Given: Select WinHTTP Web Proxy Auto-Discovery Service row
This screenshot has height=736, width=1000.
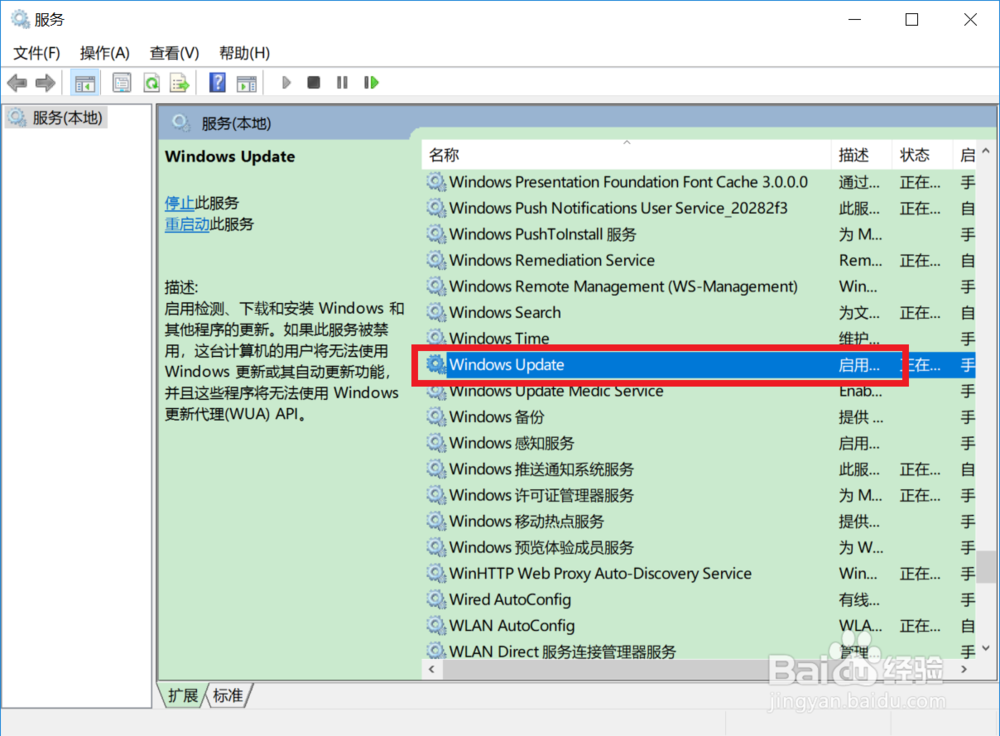Looking at the screenshot, I should 699,573.
